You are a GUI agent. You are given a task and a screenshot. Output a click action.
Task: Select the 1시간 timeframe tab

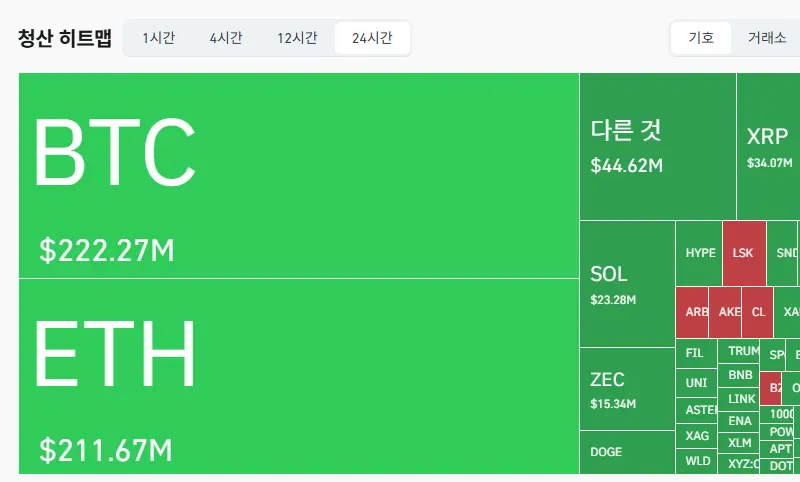pyautogui.click(x=159, y=38)
